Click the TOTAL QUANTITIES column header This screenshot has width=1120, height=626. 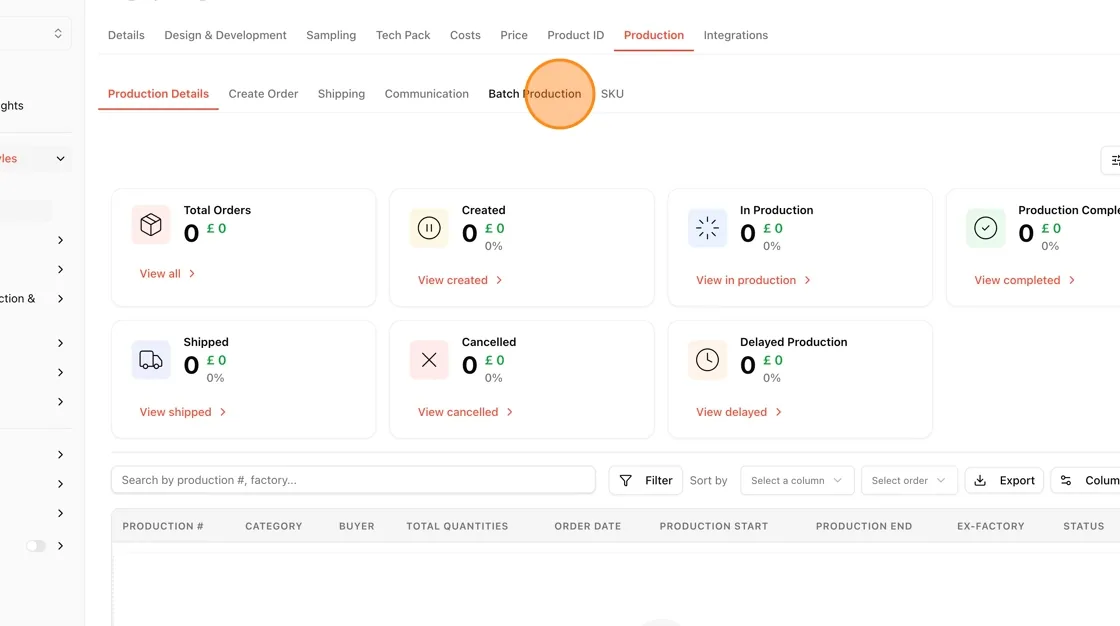coord(457,526)
